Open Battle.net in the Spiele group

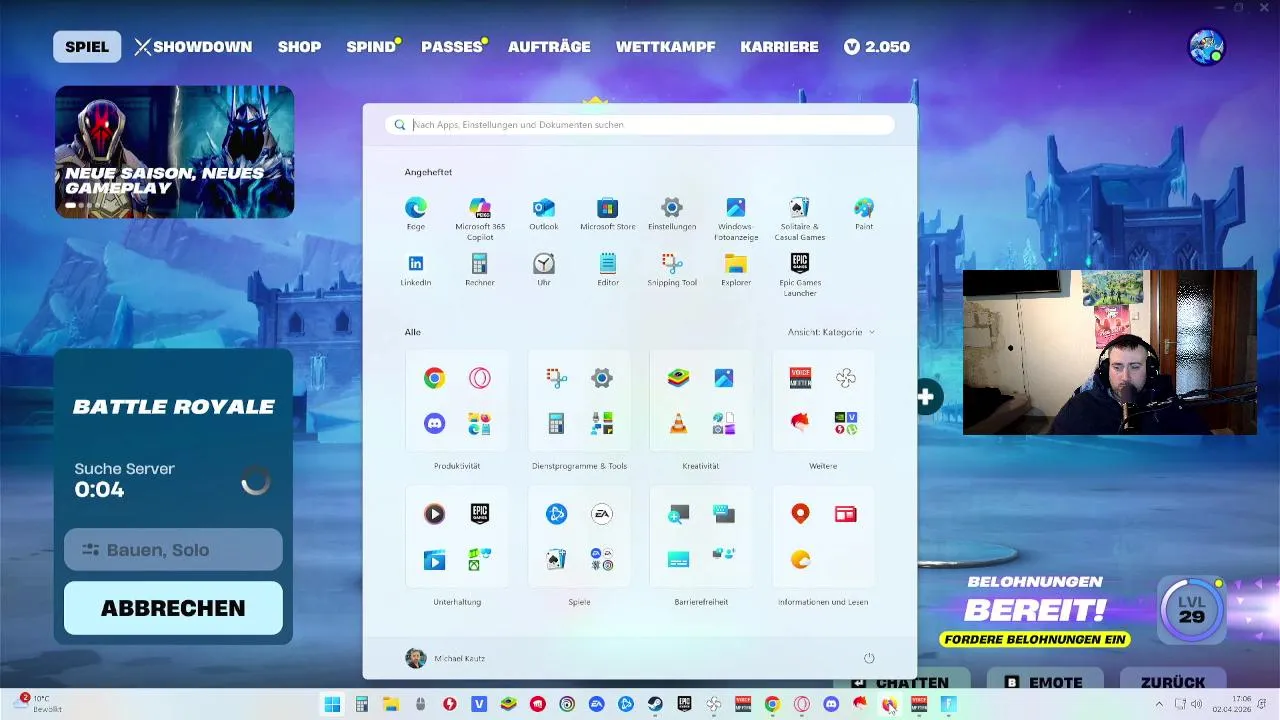coord(556,514)
